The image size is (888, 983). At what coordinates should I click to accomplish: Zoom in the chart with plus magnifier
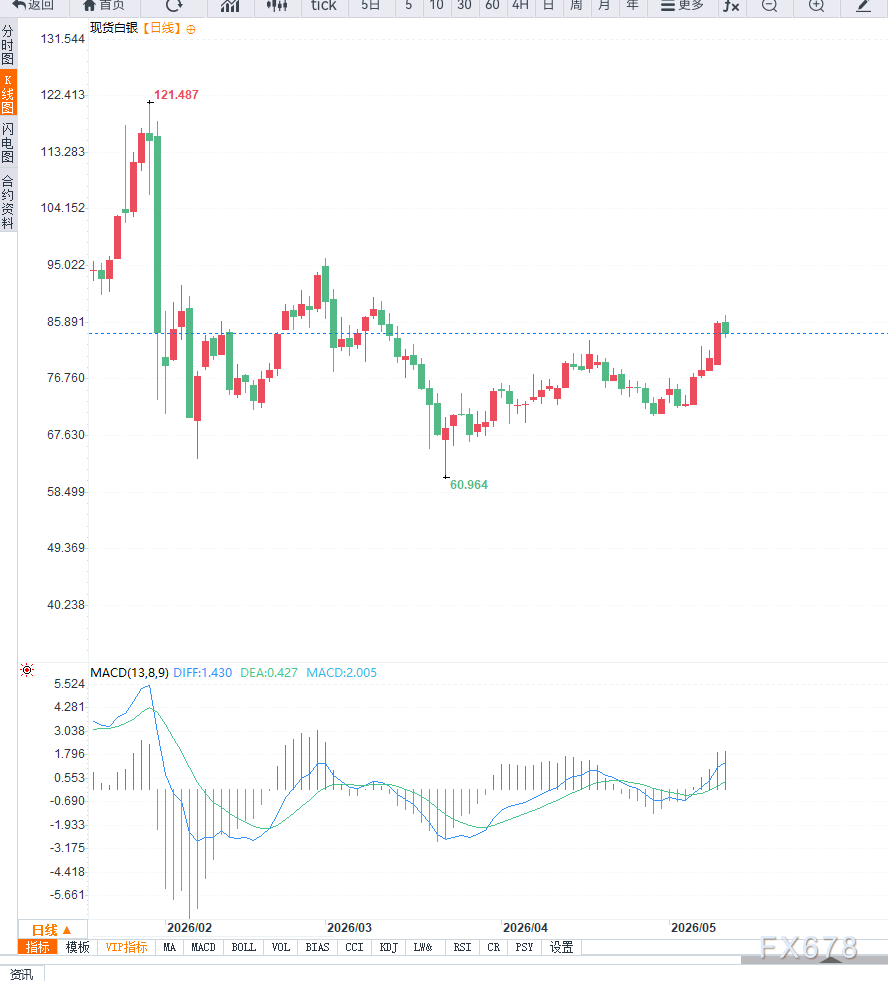click(x=816, y=6)
